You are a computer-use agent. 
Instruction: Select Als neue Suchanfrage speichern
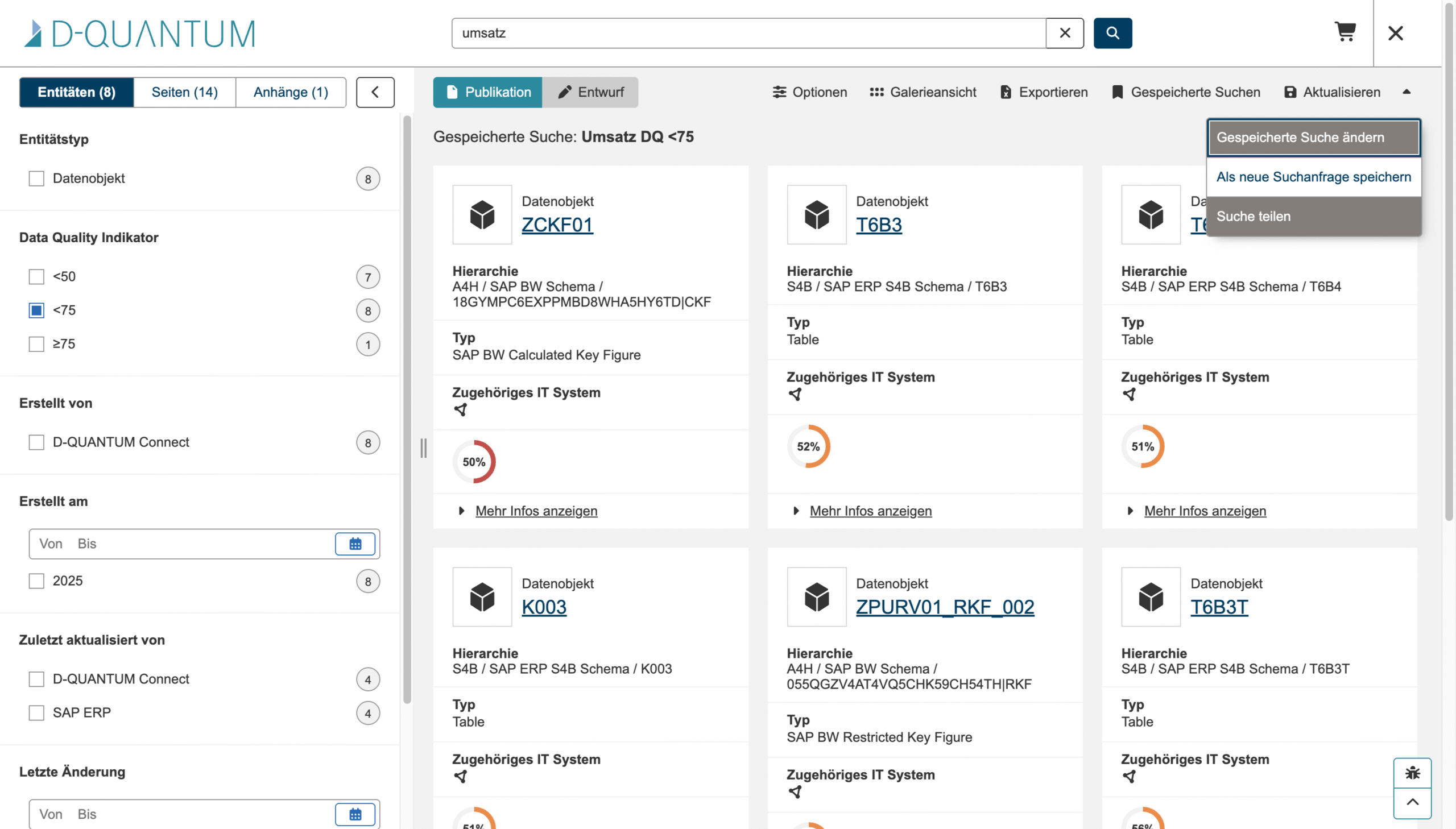(x=1313, y=177)
